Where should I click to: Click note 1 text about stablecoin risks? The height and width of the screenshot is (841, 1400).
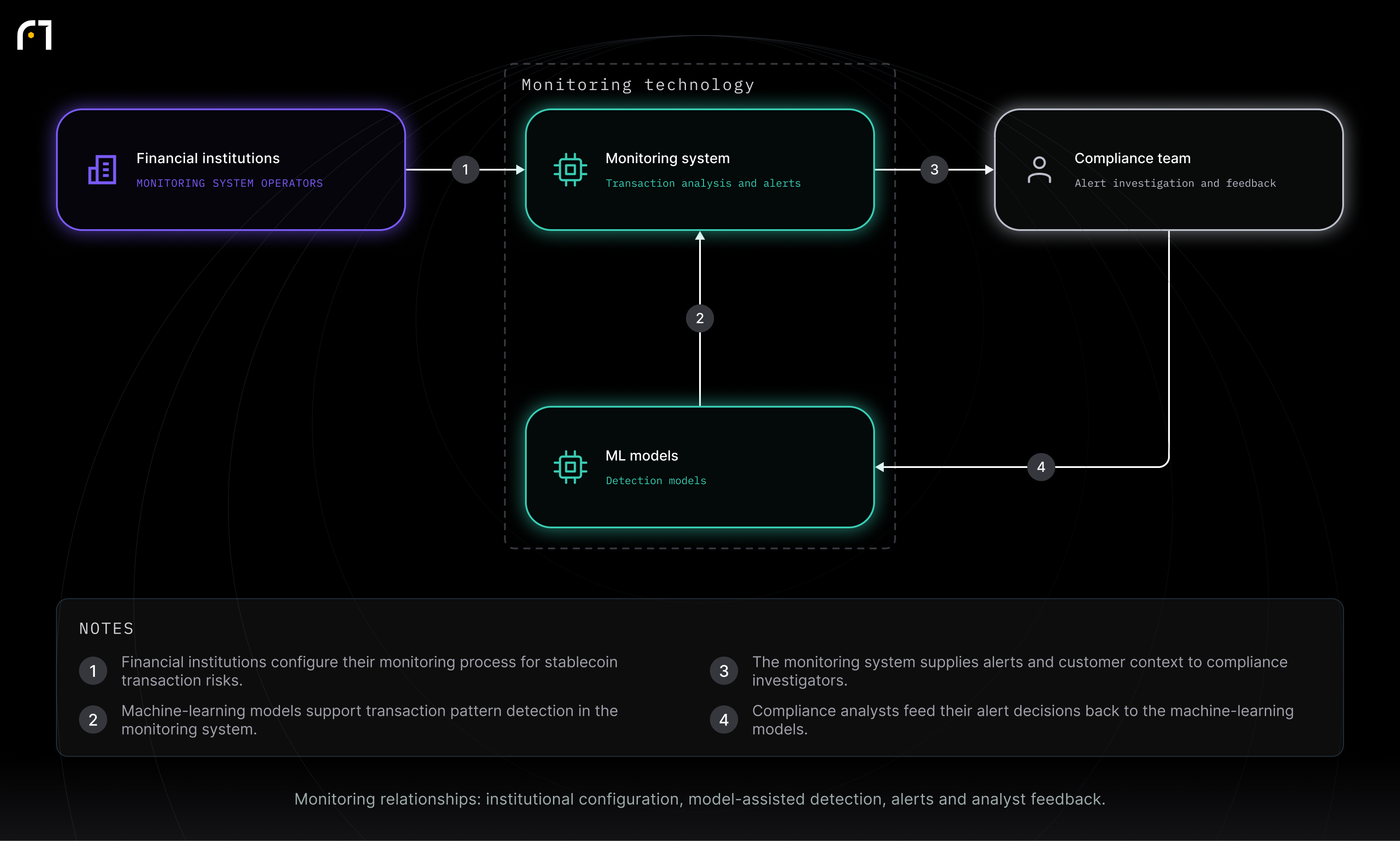370,671
